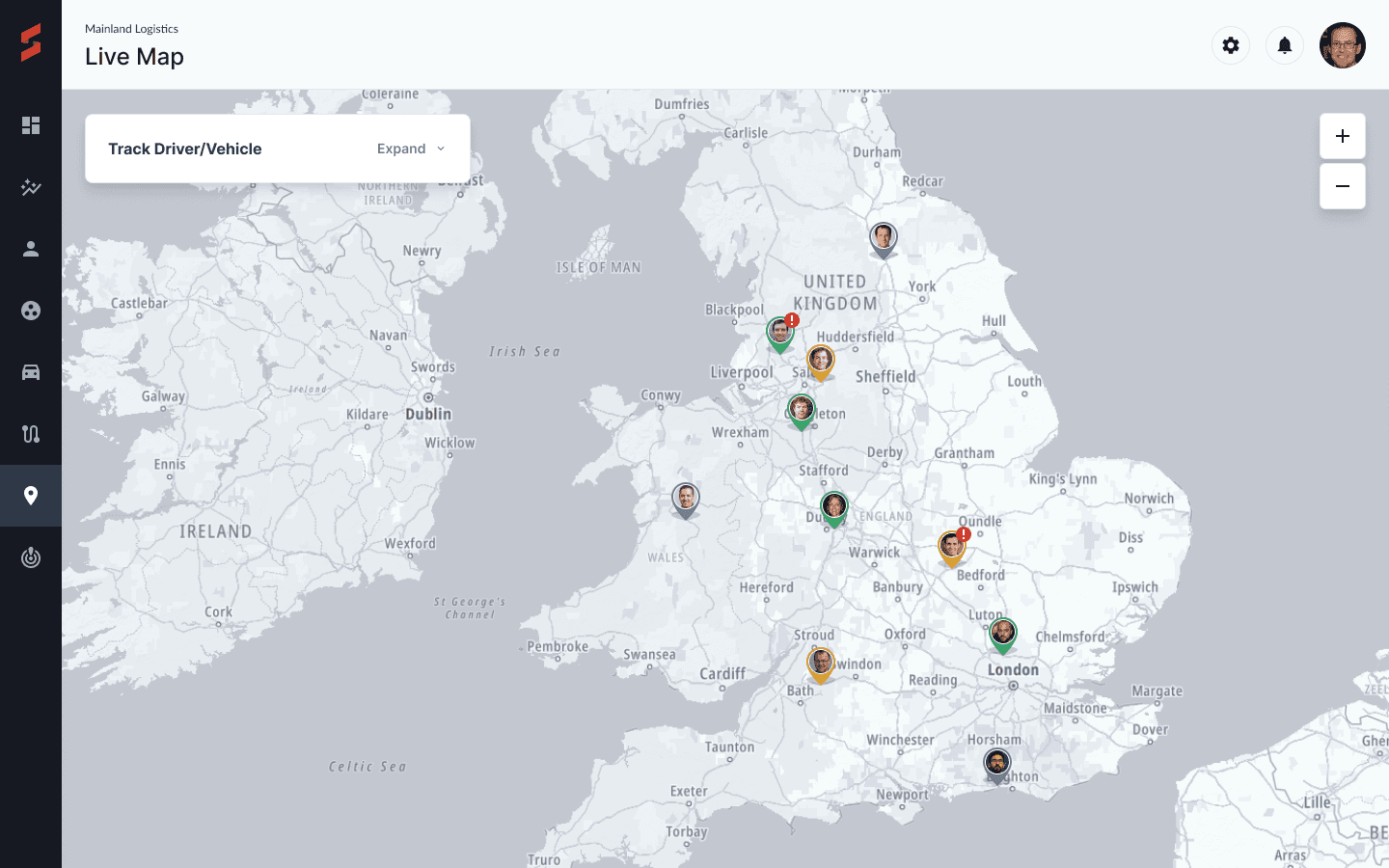Screen dimensions: 1389x868
Task: Select the grey driver pin west of York
Action: point(884,240)
